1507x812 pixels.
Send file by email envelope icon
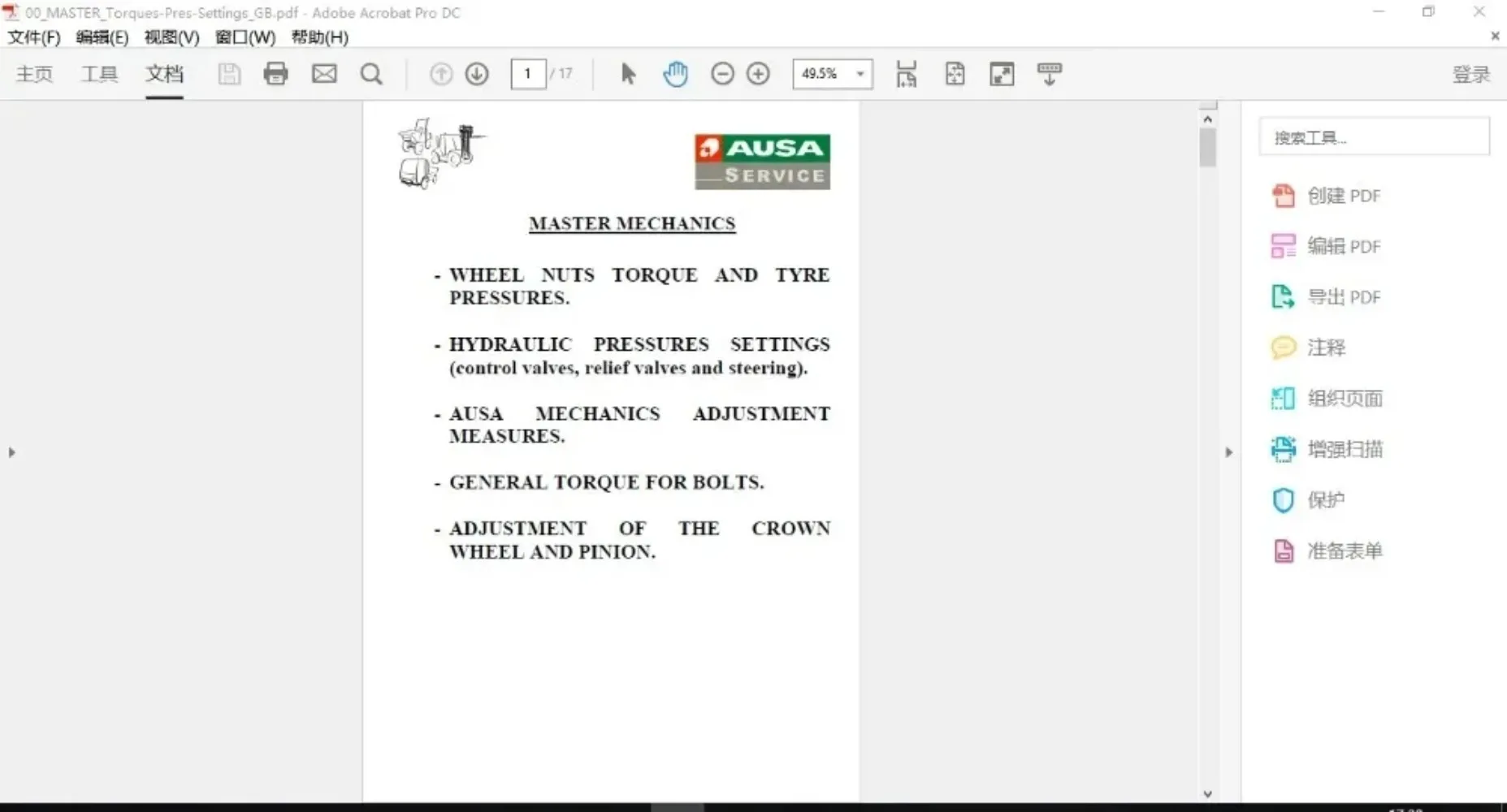click(x=324, y=74)
